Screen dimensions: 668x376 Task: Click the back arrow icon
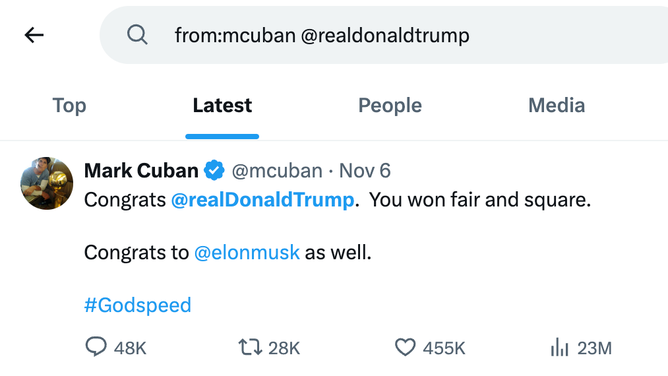(x=34, y=35)
